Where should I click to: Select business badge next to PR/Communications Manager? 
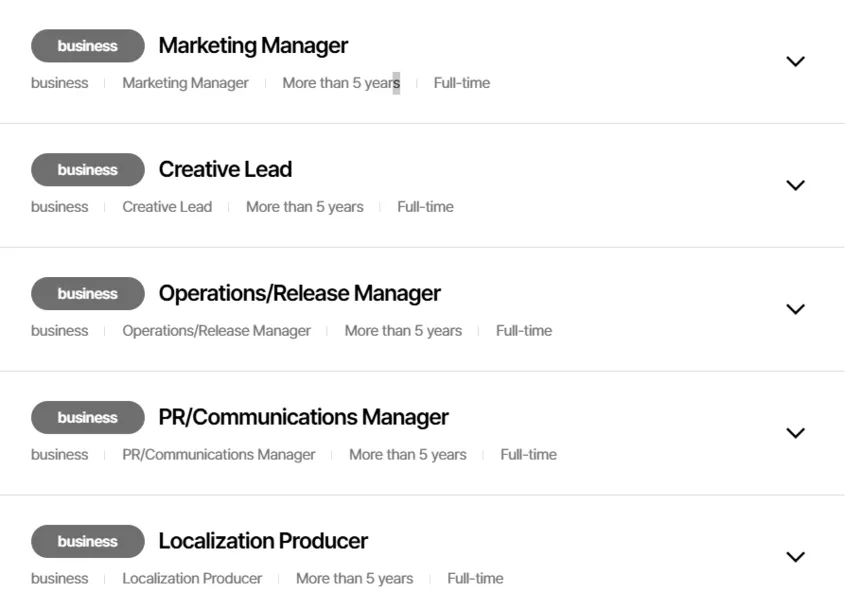click(88, 418)
